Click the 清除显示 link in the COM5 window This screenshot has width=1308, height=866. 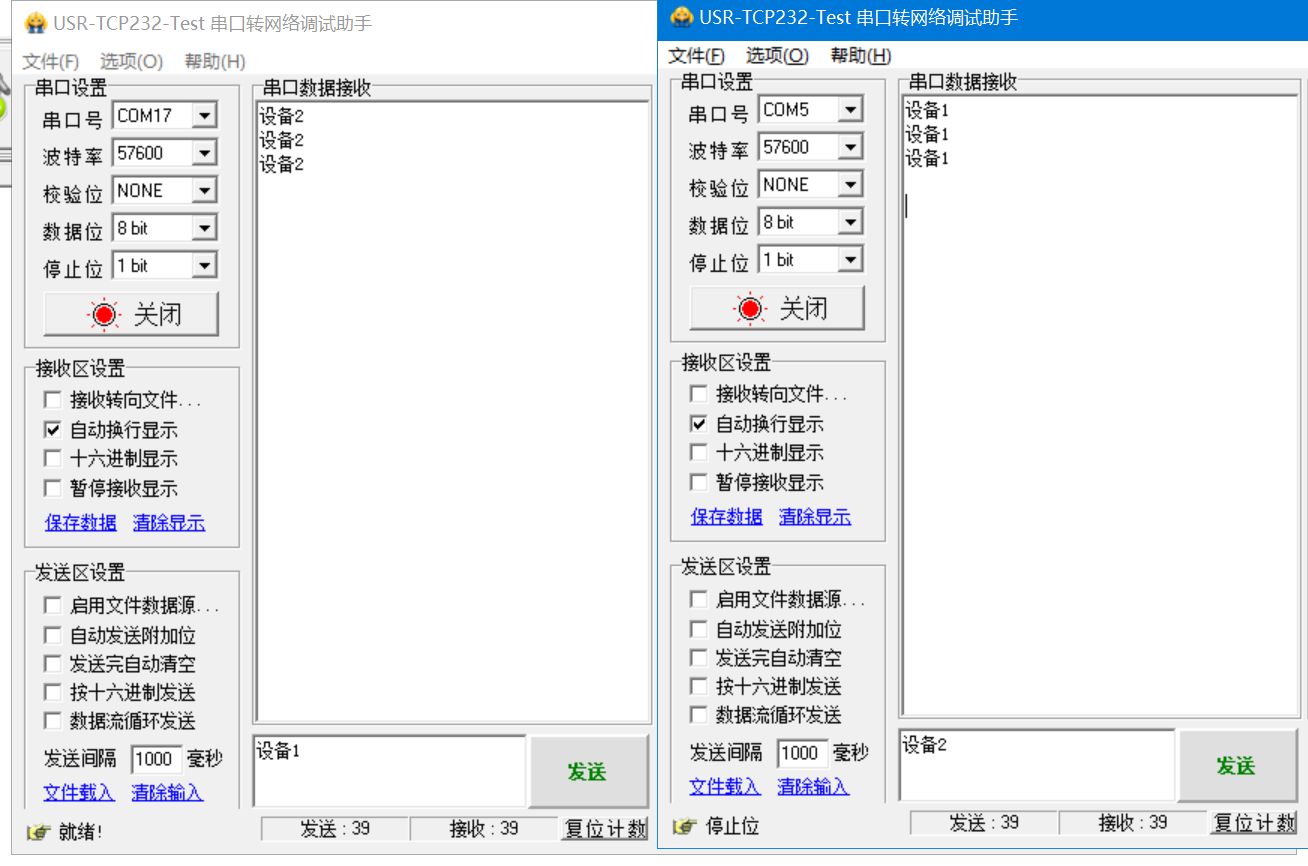[x=814, y=517]
